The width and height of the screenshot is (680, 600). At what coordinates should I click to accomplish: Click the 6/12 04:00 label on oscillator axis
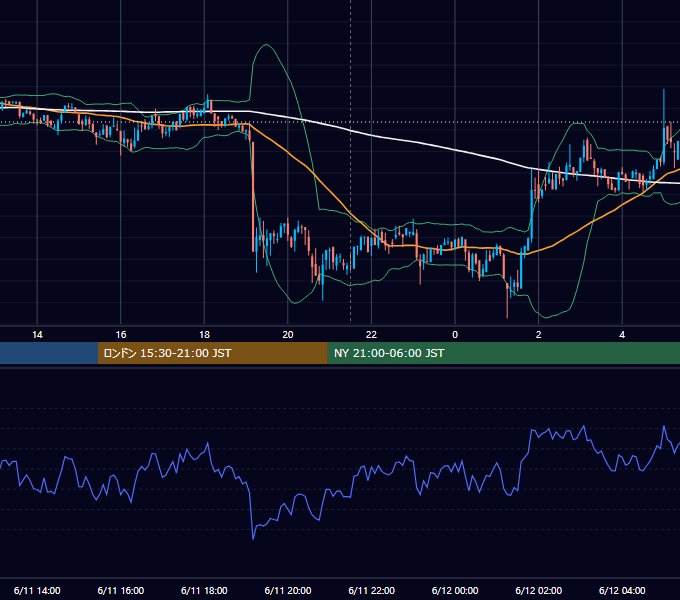click(x=622, y=590)
